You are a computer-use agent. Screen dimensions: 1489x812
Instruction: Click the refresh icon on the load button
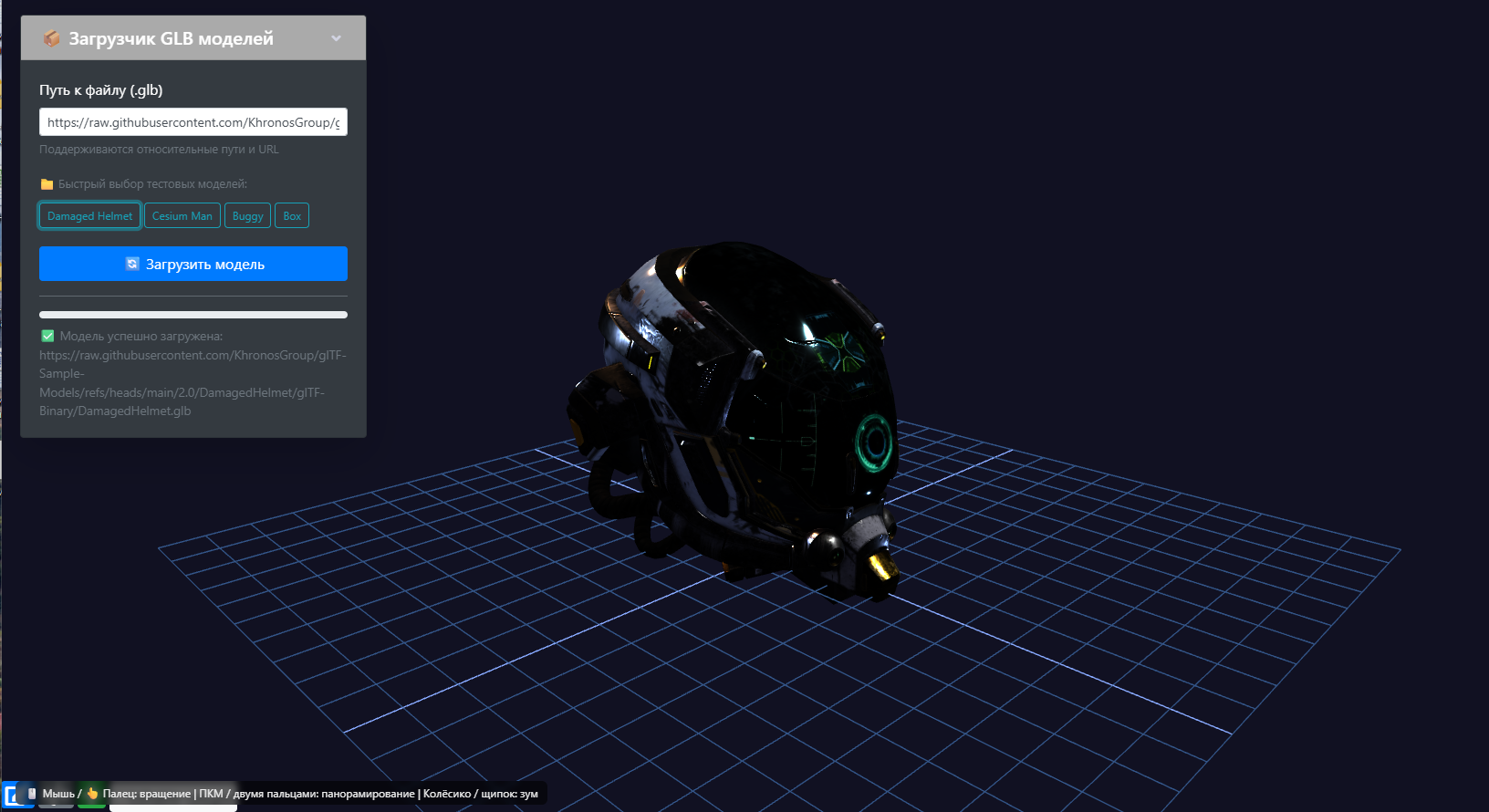click(132, 264)
